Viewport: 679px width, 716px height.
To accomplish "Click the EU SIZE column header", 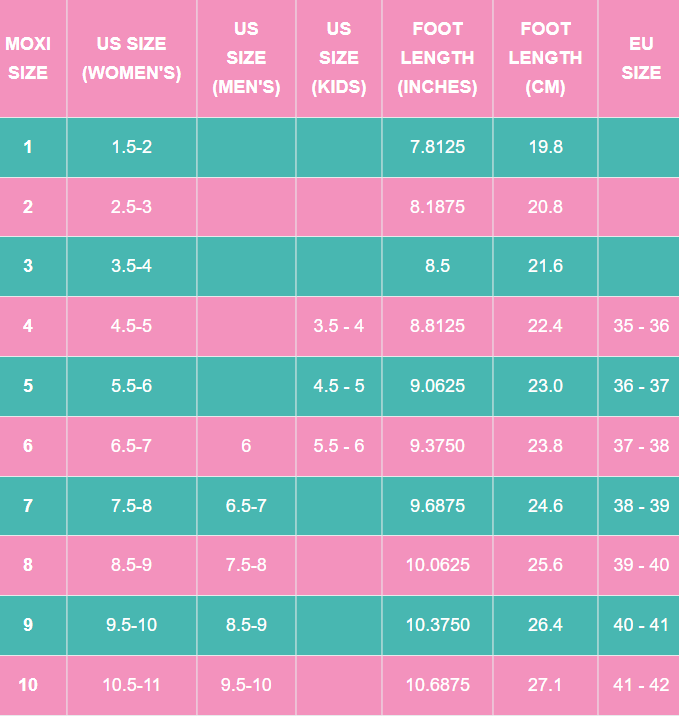I will coord(641,58).
